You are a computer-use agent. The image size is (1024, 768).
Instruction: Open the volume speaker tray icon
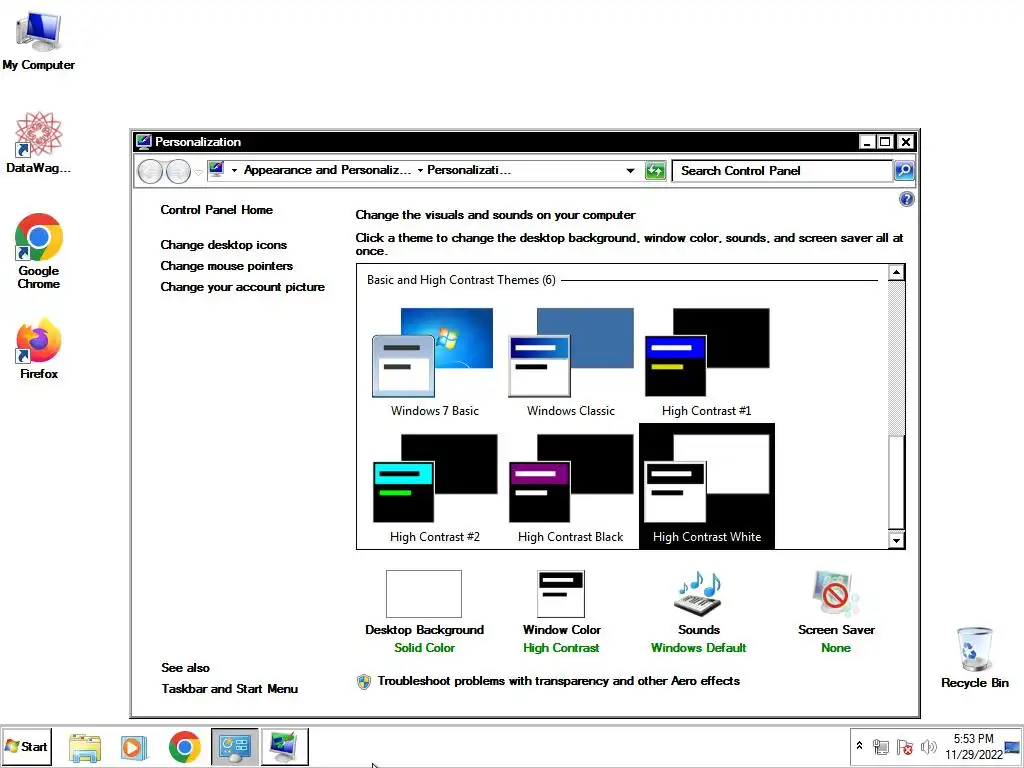tap(928, 747)
